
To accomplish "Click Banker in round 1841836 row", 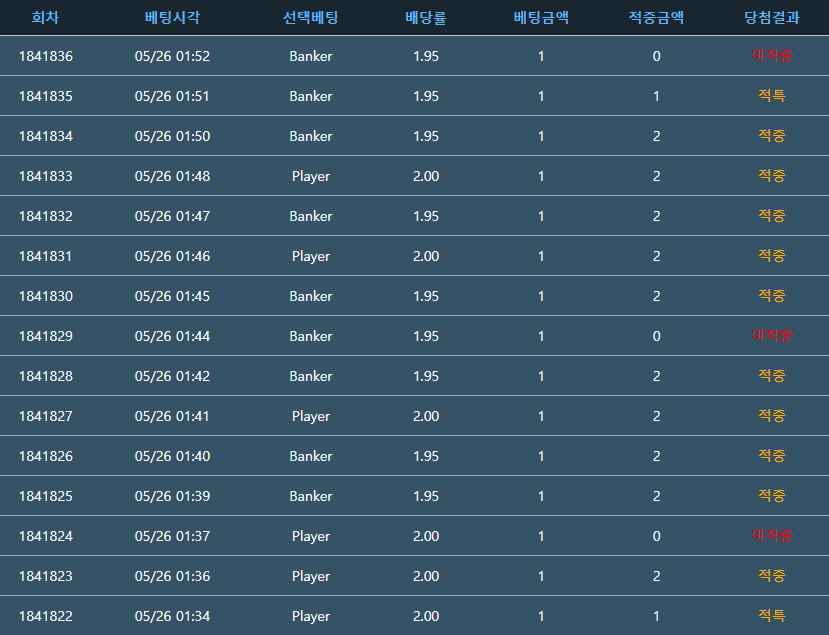I will 311,56.
